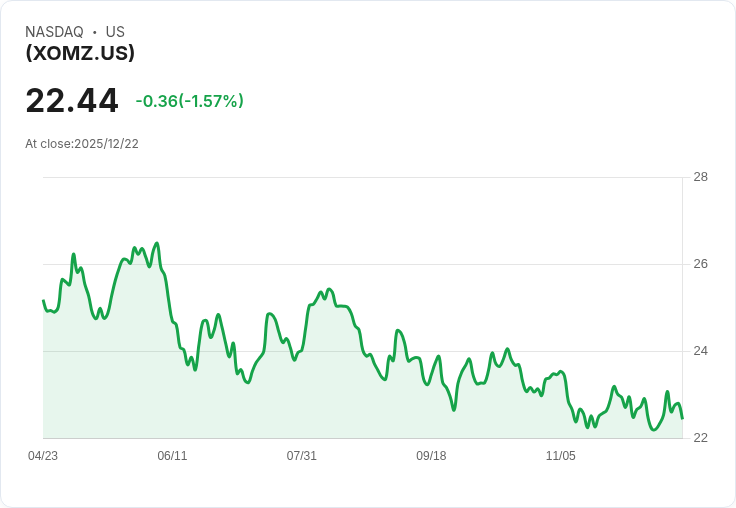
Task: Click the chart line's highest peak near 26.5
Action: pyautogui.click(x=157, y=243)
